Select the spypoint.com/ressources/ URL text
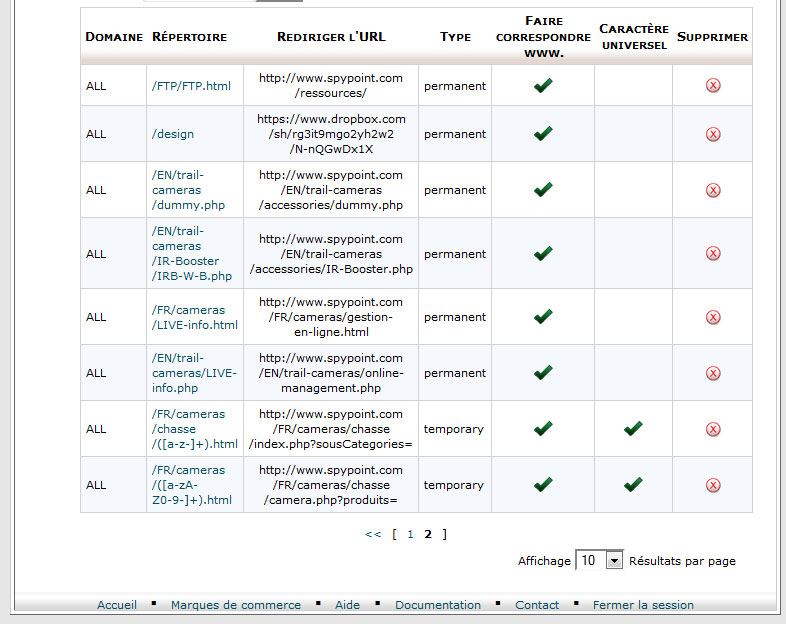Viewport: 786px width, 624px height. tap(331, 86)
